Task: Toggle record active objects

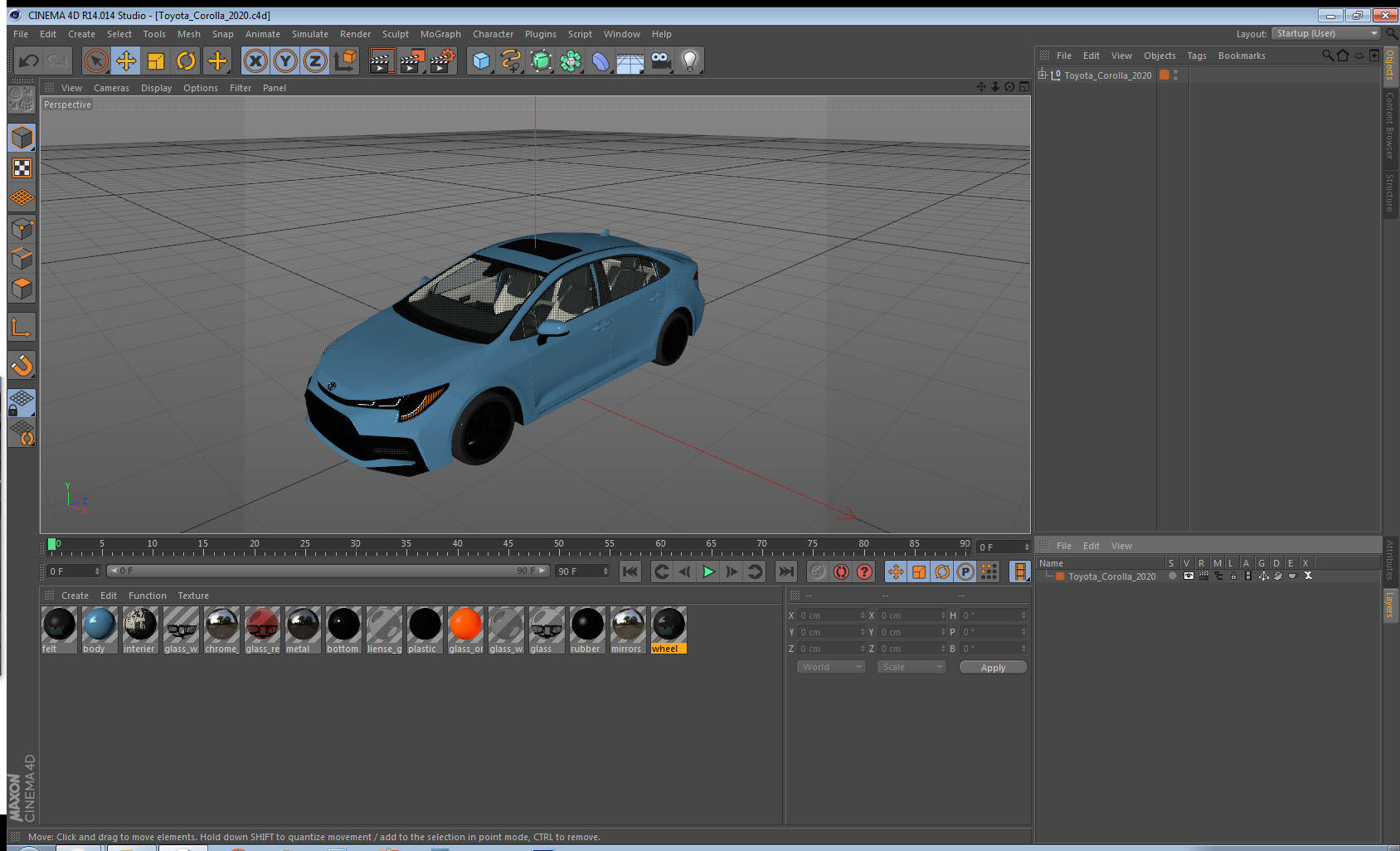Action: tap(818, 571)
